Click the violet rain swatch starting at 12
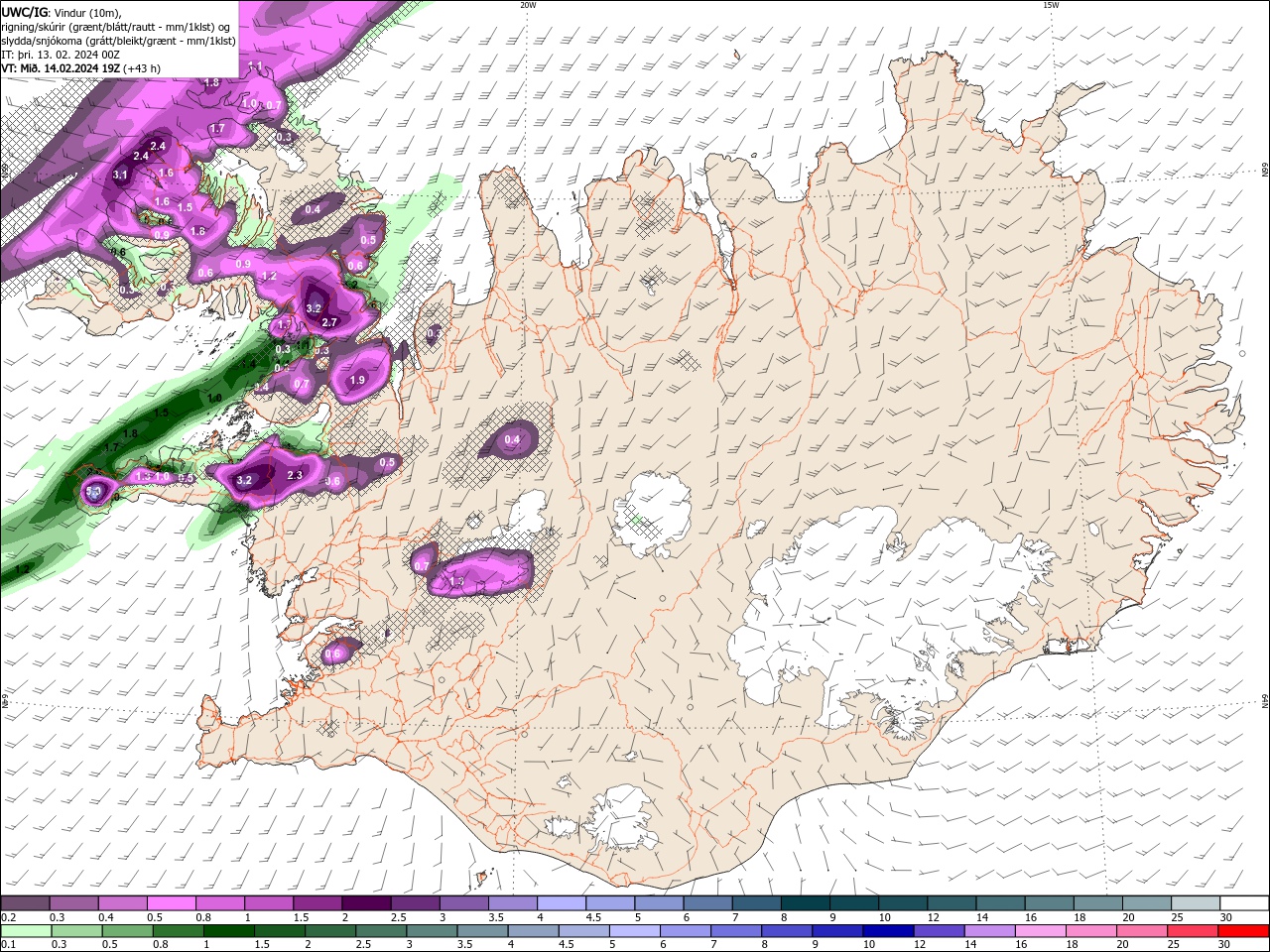Image resolution: width=1270 pixels, height=952 pixels. (x=939, y=931)
